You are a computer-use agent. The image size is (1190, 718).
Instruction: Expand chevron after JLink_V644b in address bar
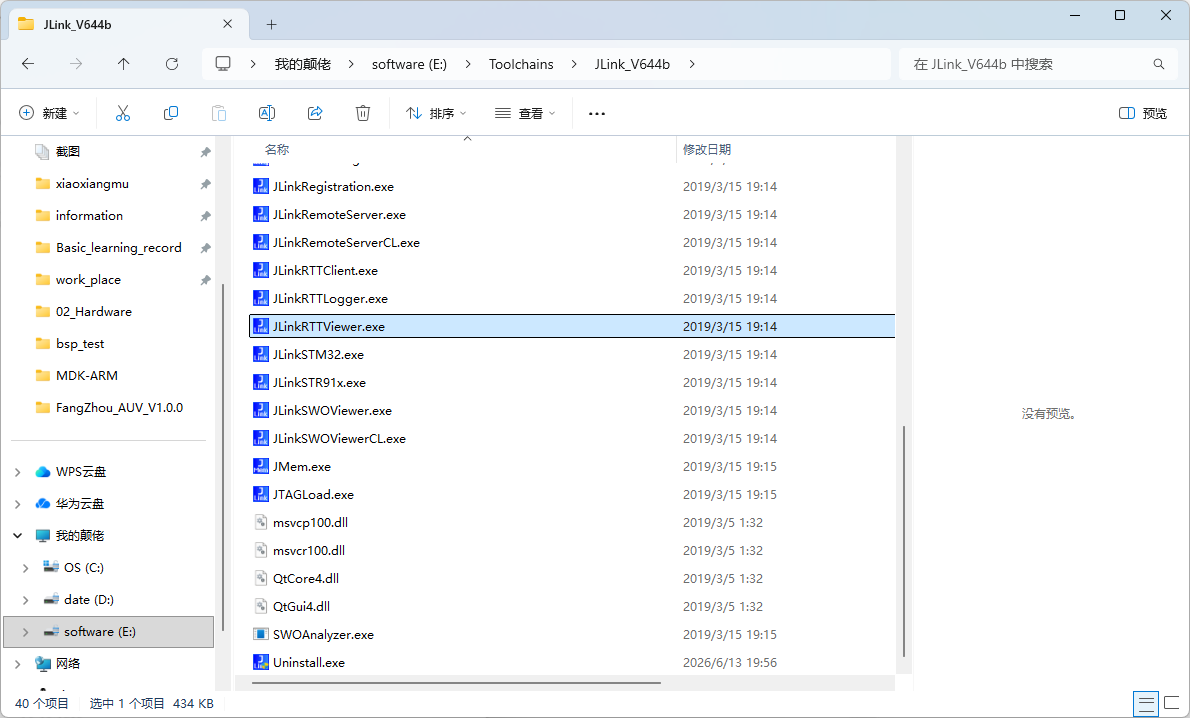691,64
